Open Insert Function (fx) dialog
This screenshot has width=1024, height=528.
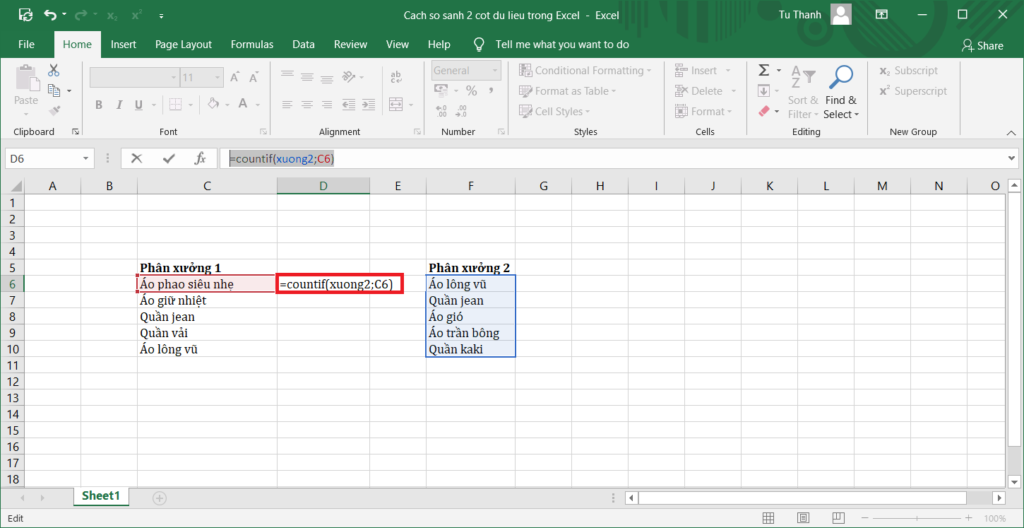pos(200,158)
